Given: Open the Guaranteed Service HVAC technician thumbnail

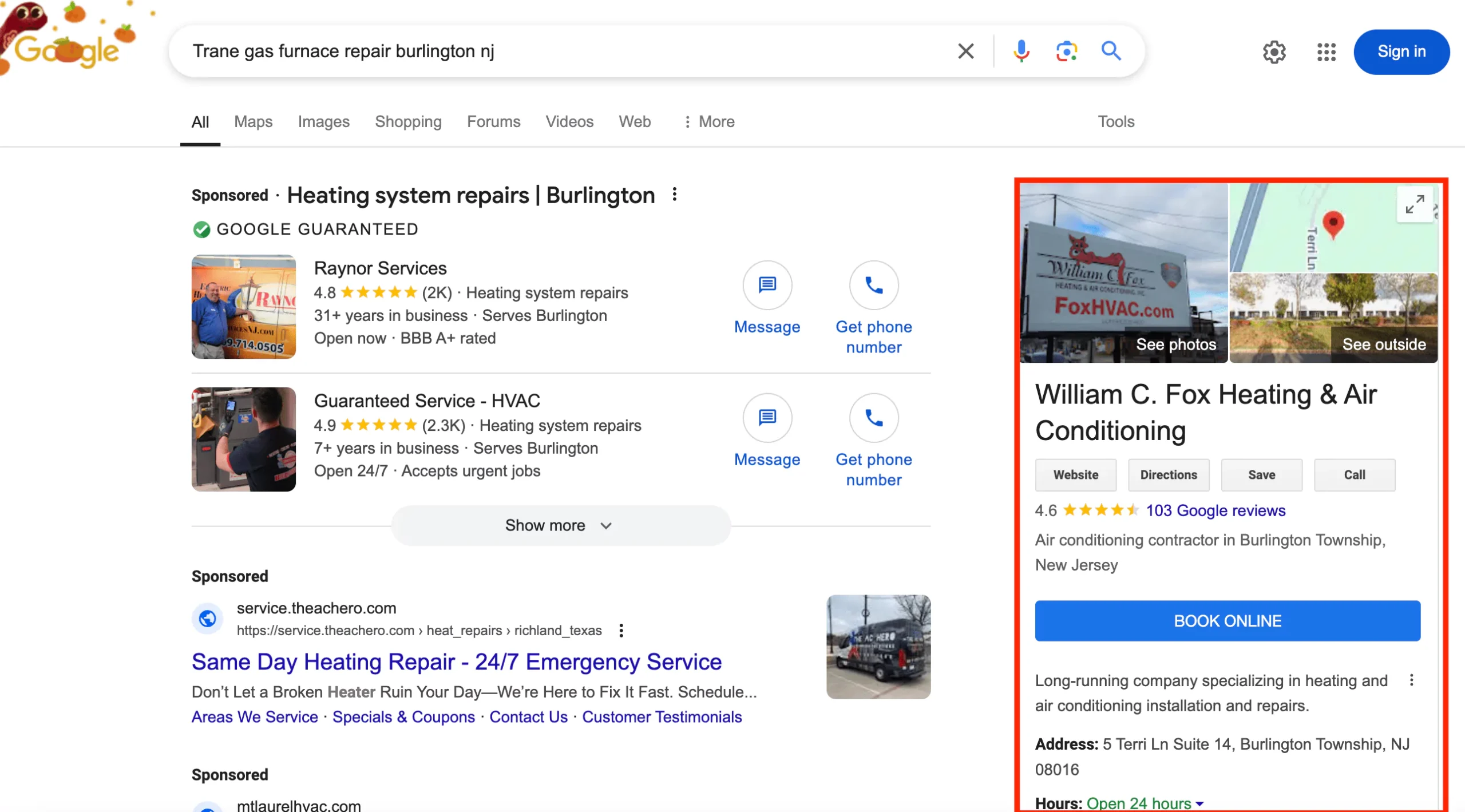Looking at the screenshot, I should coord(243,439).
